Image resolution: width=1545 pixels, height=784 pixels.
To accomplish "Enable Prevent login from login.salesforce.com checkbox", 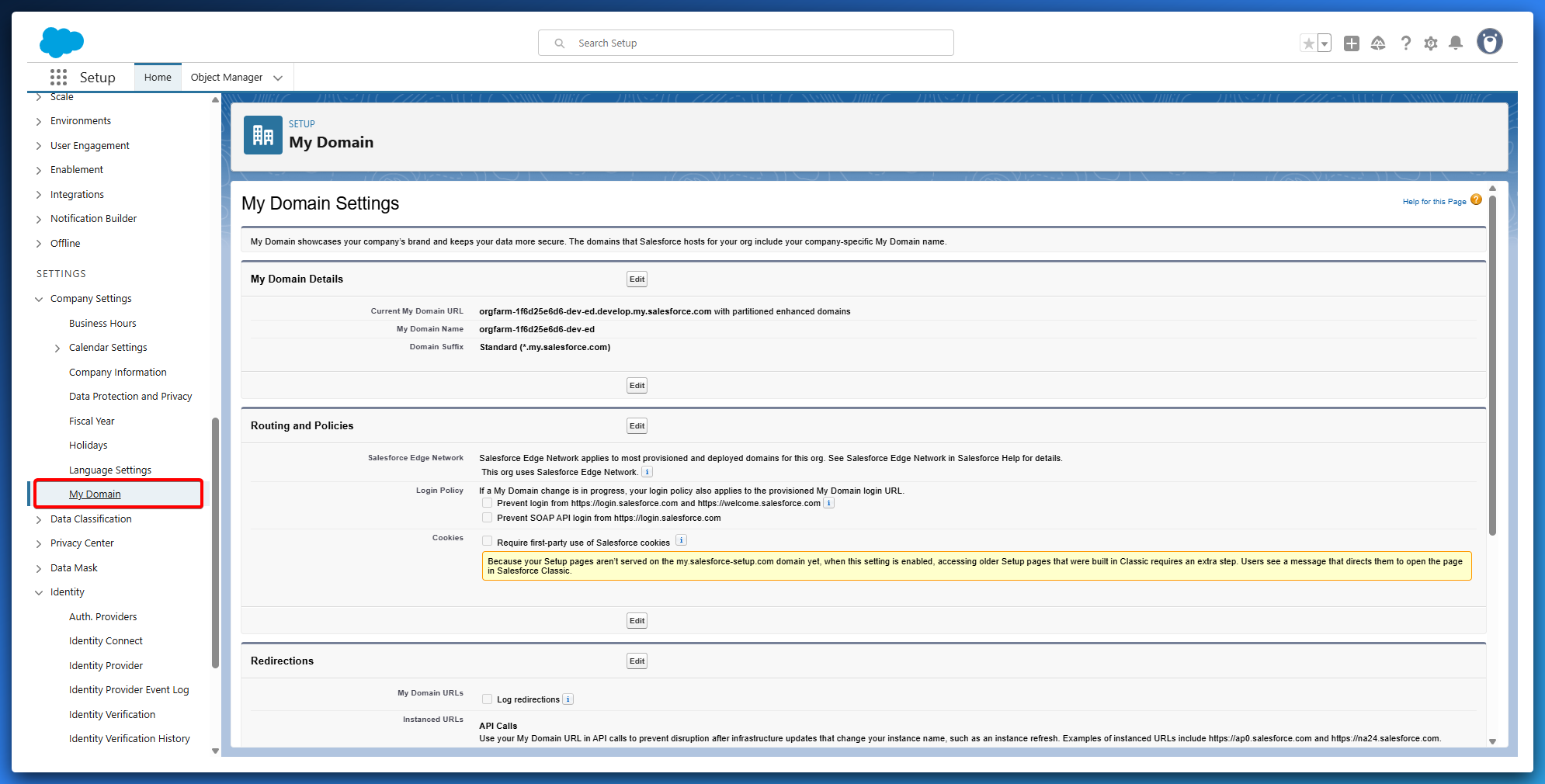I will 488,503.
